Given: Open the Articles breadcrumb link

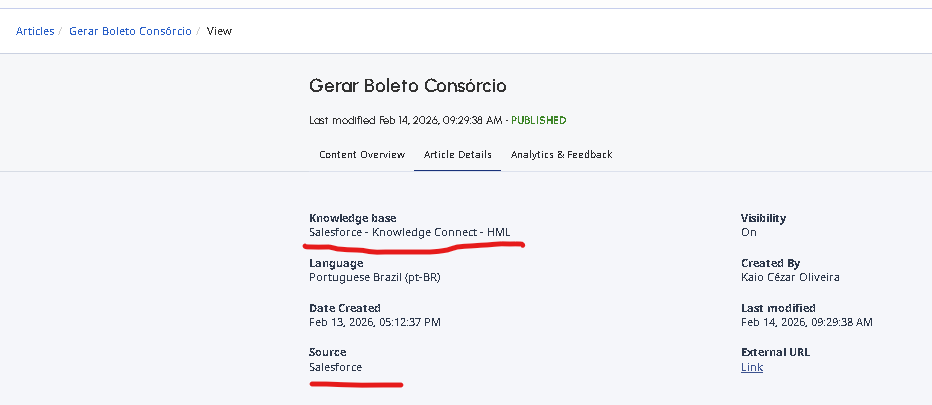Looking at the screenshot, I should [x=35, y=31].
